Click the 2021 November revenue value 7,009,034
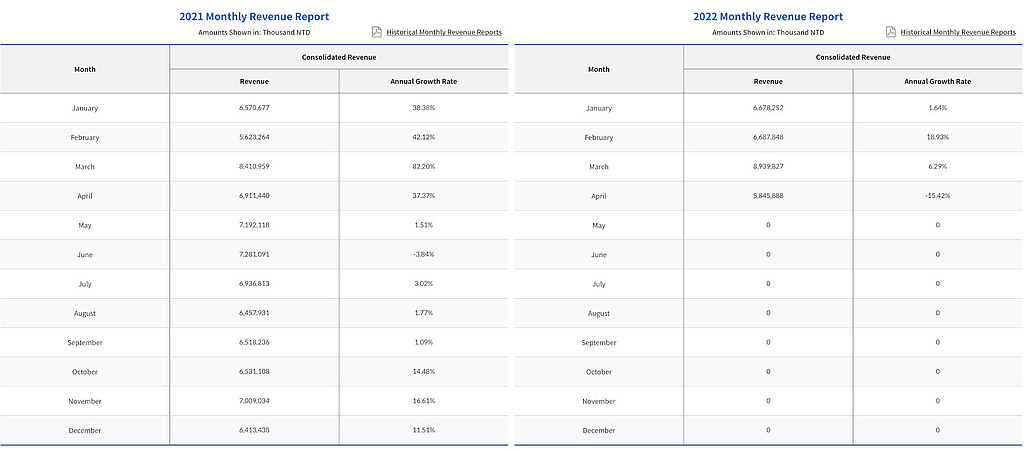1024x451 pixels. coord(254,401)
